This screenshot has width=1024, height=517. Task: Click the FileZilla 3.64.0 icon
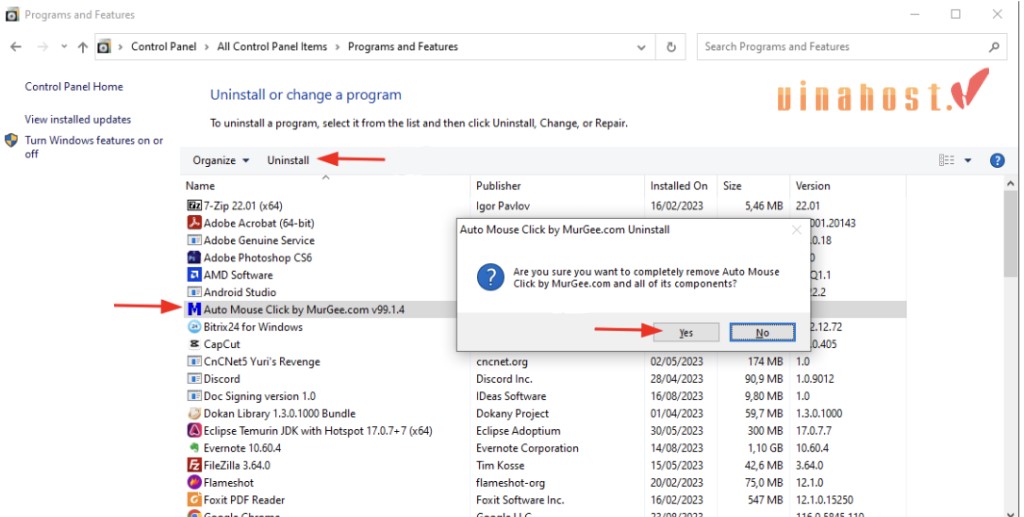(194, 465)
